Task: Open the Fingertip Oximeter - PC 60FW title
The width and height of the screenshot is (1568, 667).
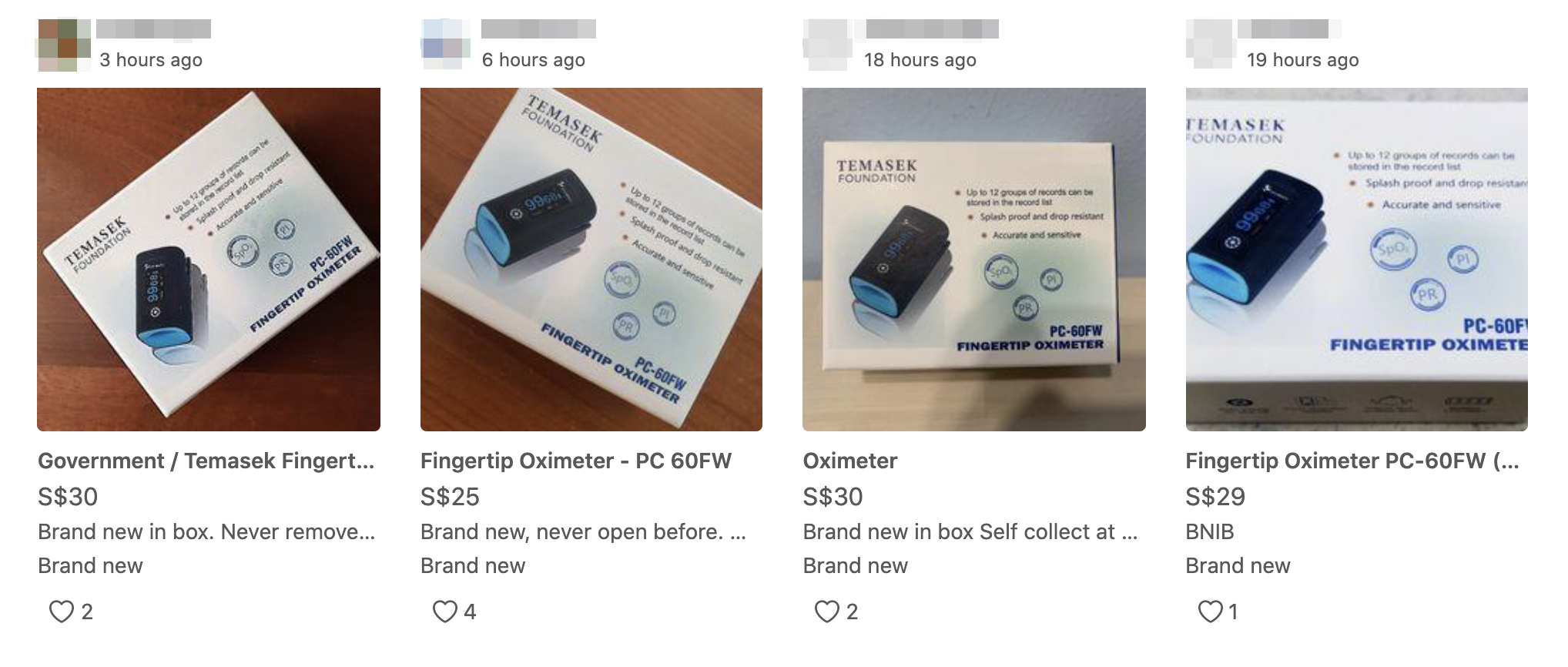Action: (576, 461)
